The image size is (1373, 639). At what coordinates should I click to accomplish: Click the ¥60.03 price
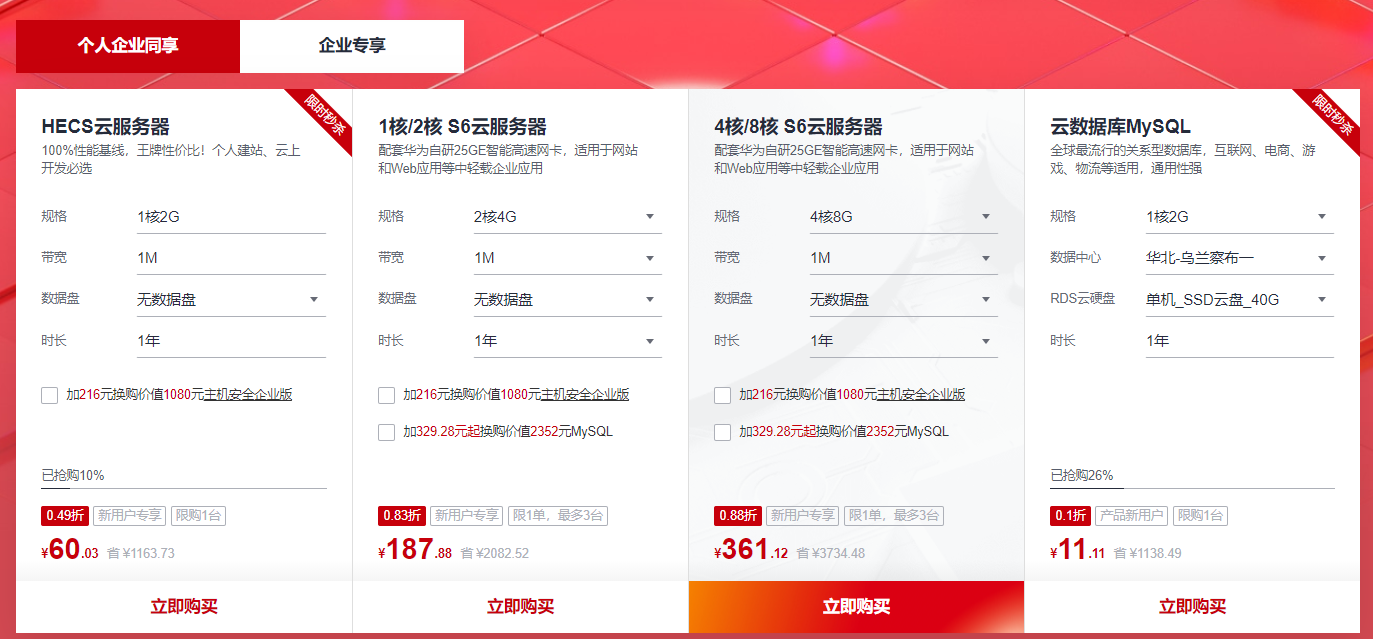[70, 550]
